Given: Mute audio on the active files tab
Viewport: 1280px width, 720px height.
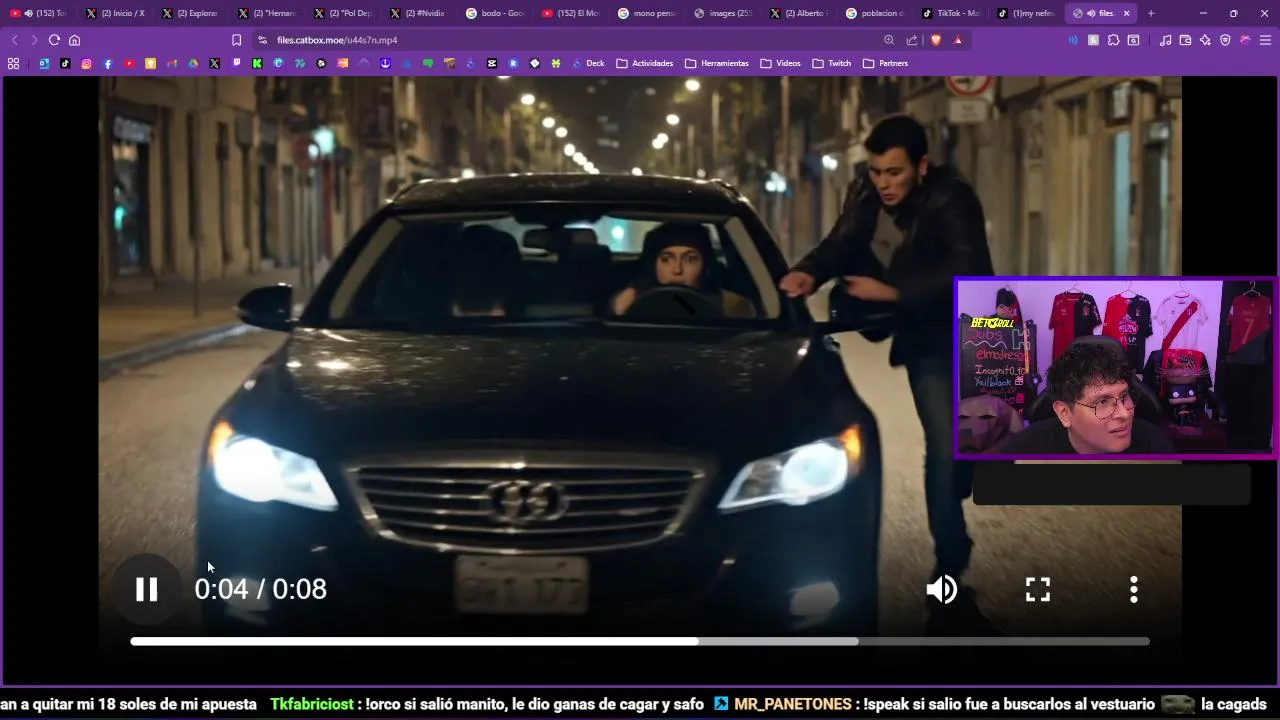Looking at the screenshot, I should click(1091, 13).
